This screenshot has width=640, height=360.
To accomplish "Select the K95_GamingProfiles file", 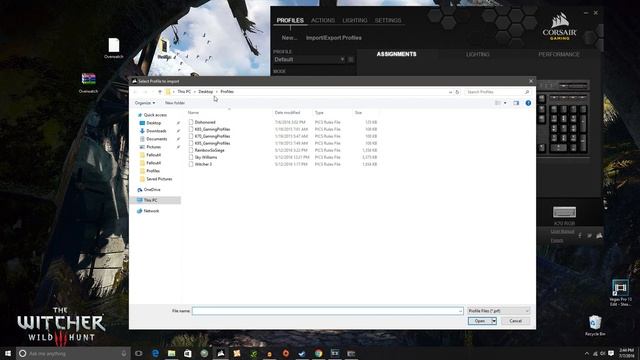I will (x=212, y=143).
